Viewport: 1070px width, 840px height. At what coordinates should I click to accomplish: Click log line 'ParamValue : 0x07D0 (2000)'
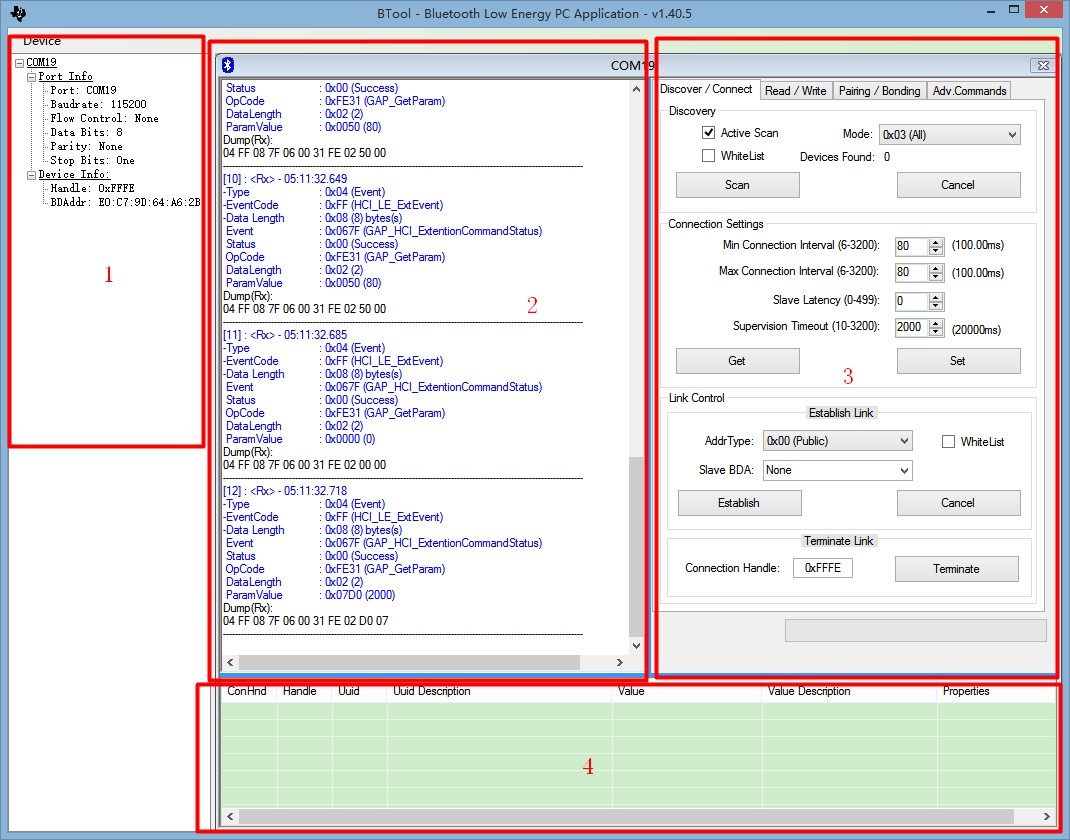click(310, 595)
